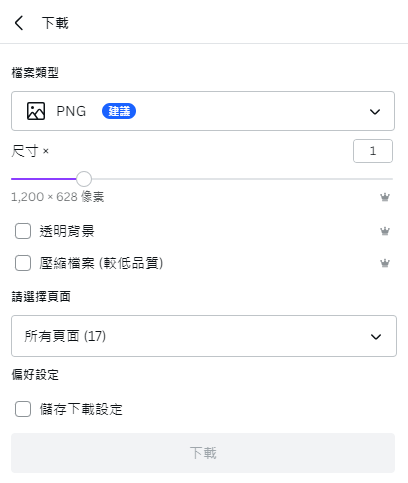
Task: Click the 儲存下載設定 label text
Action: click(81, 409)
